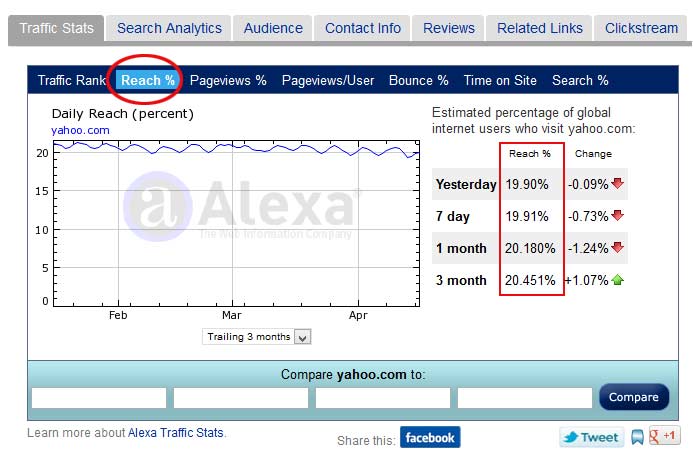The width and height of the screenshot is (693, 457).
Task: Select Traffic Rank metric
Action: 72,80
